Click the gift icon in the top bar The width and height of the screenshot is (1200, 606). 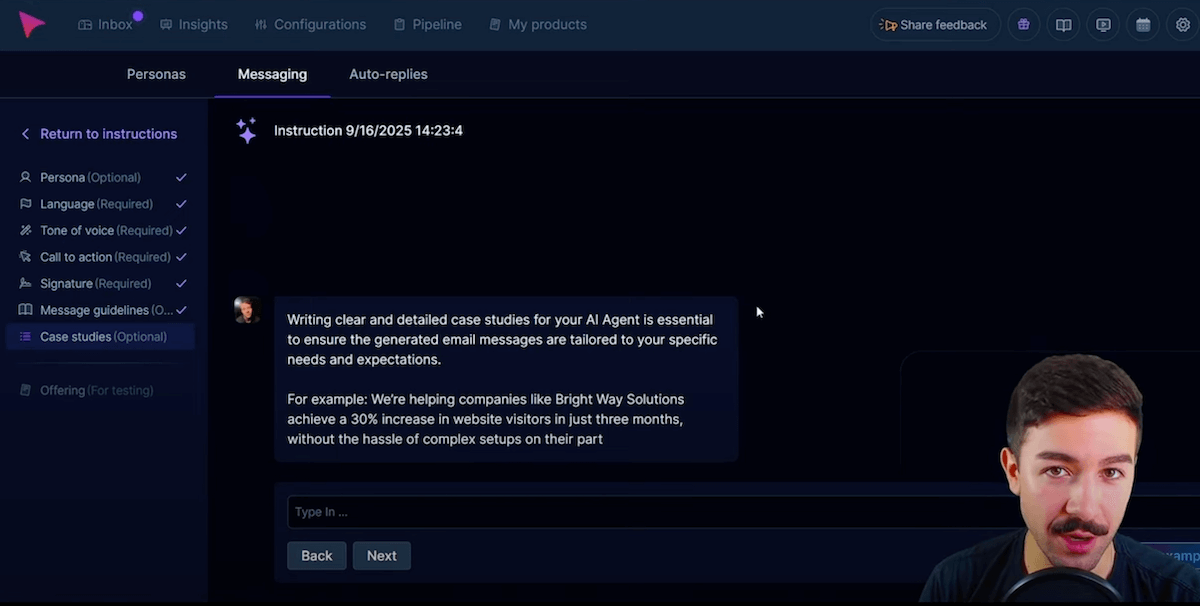(x=1023, y=25)
